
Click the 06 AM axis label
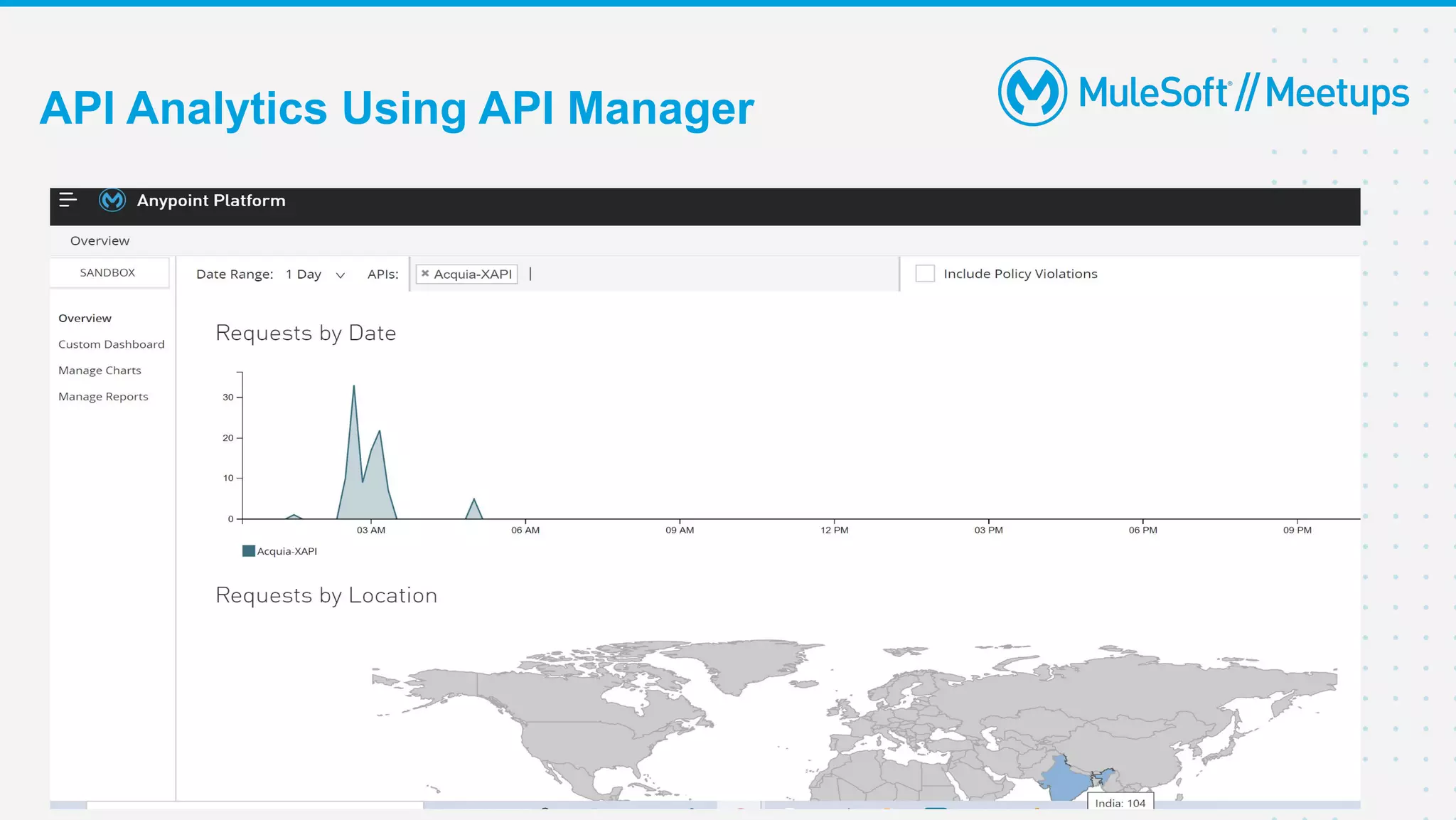(525, 531)
